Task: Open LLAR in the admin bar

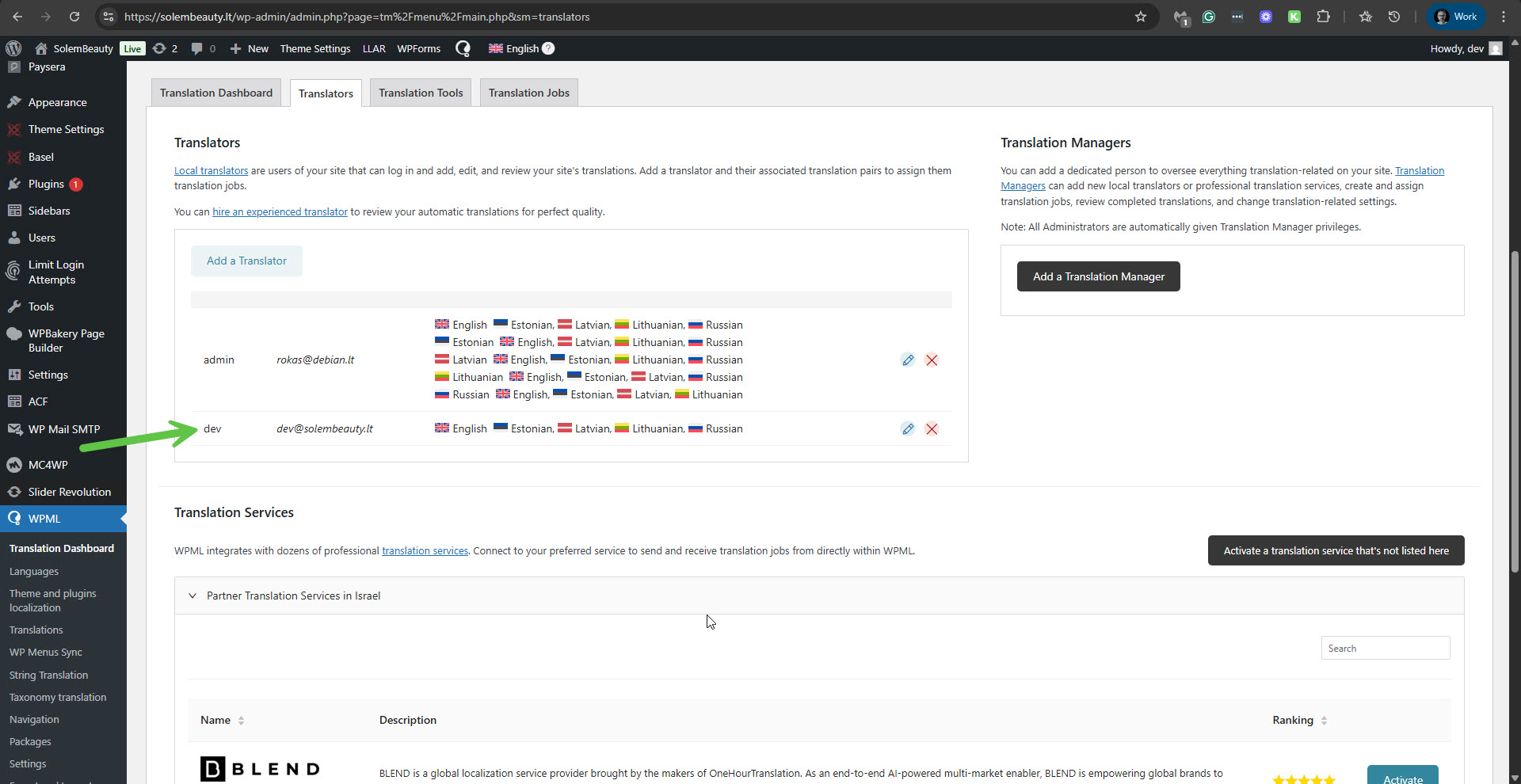Action: tap(374, 48)
